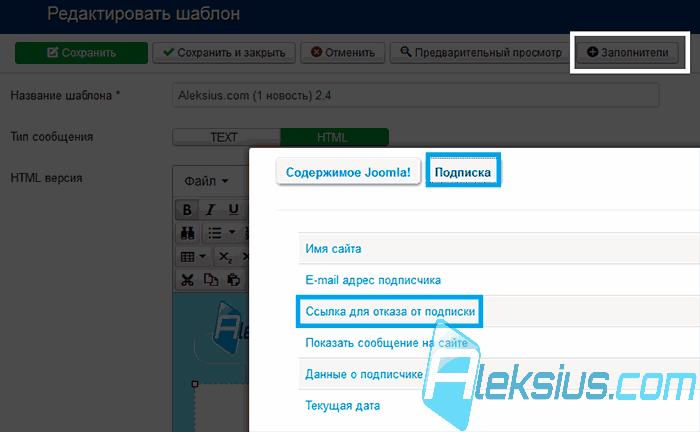
Task: Apply italic formatting in the editor
Action: pos(210,209)
